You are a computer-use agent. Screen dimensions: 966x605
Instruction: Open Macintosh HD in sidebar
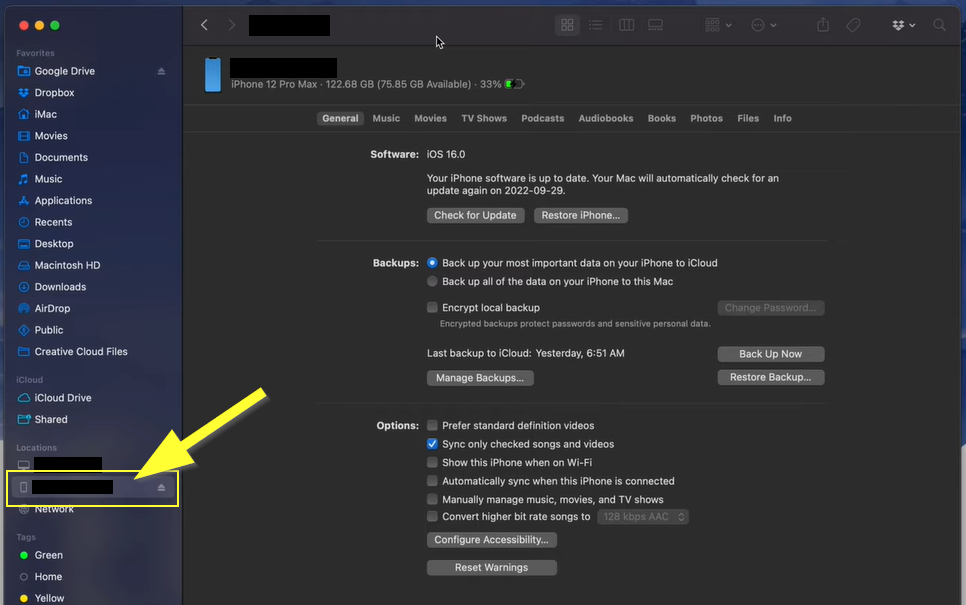[67, 266]
